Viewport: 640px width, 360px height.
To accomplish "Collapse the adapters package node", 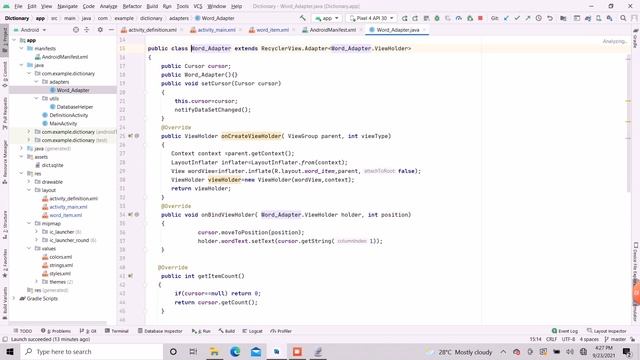I will coord(36,82).
